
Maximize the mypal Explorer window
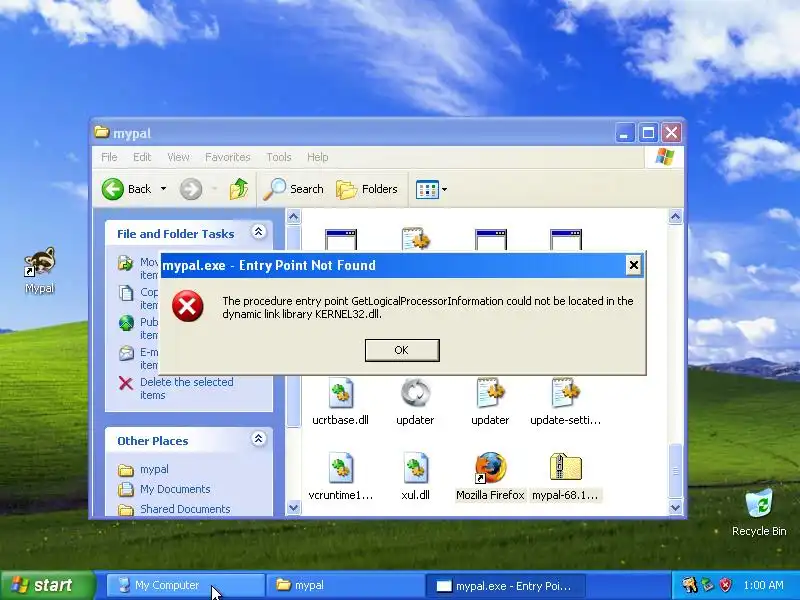point(648,133)
